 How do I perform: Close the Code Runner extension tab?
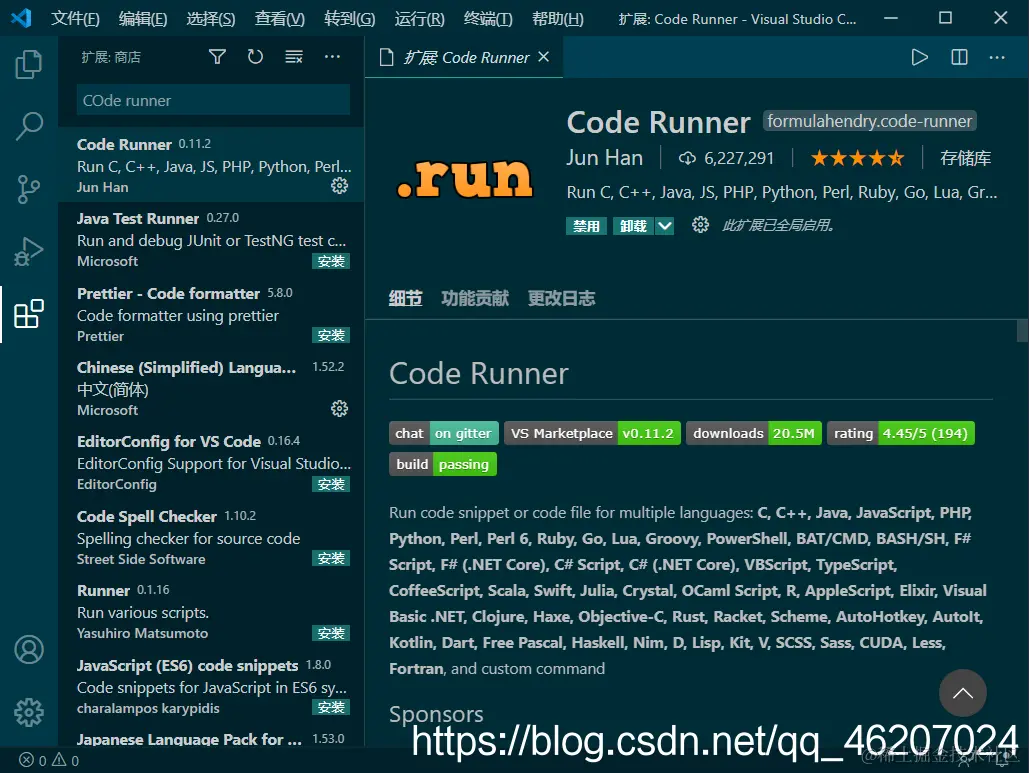pyautogui.click(x=543, y=57)
